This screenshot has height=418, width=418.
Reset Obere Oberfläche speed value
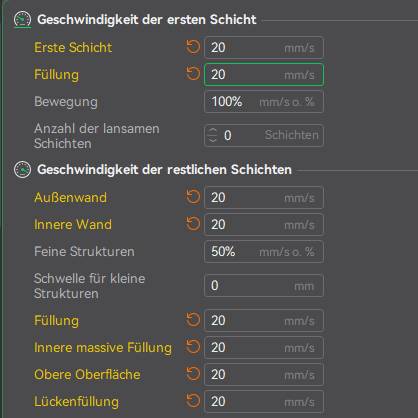pos(193,374)
